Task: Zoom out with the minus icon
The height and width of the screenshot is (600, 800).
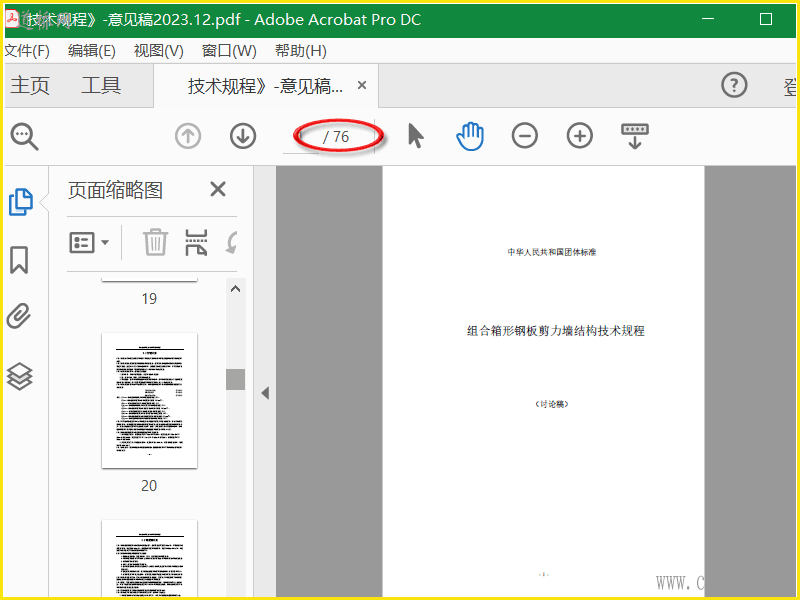Action: click(x=524, y=136)
